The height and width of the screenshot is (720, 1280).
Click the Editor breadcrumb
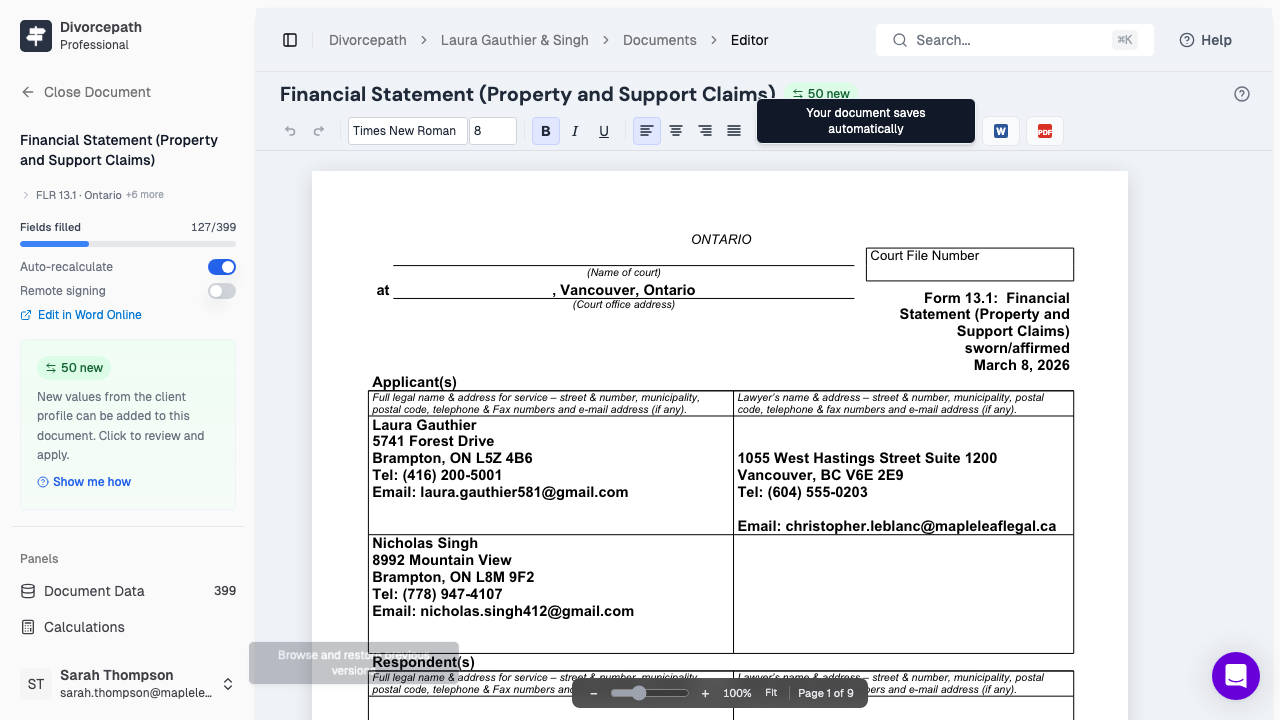[x=750, y=40]
